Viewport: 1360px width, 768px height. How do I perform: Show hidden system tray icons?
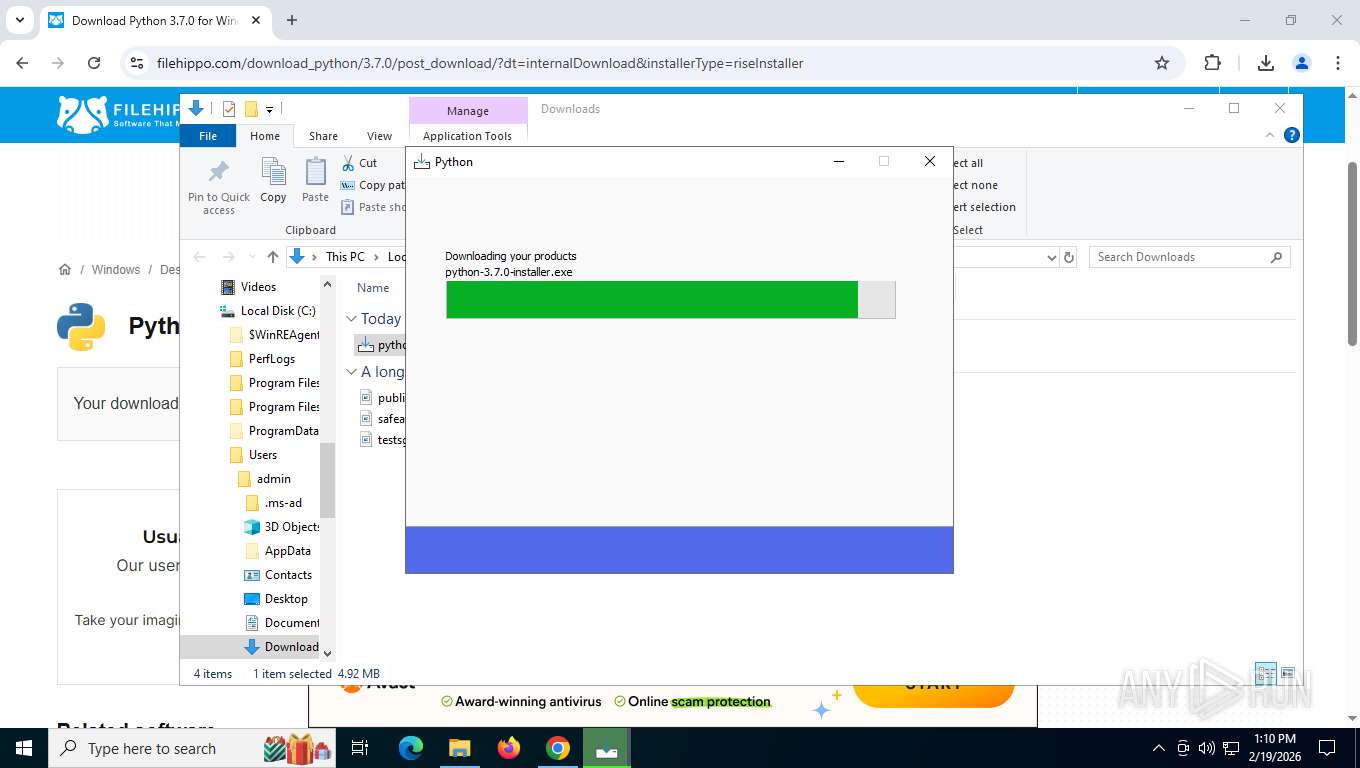pos(1159,748)
